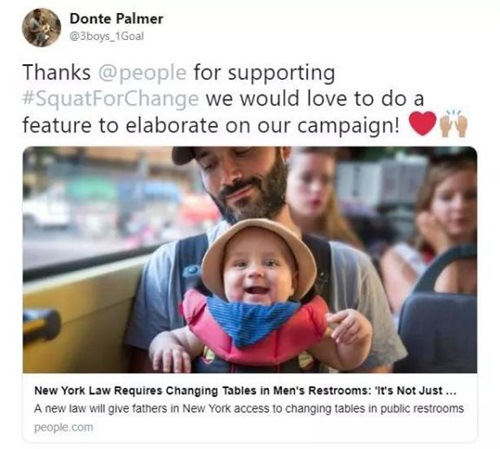Open Donte Palmer's profile avatar

pos(41,27)
